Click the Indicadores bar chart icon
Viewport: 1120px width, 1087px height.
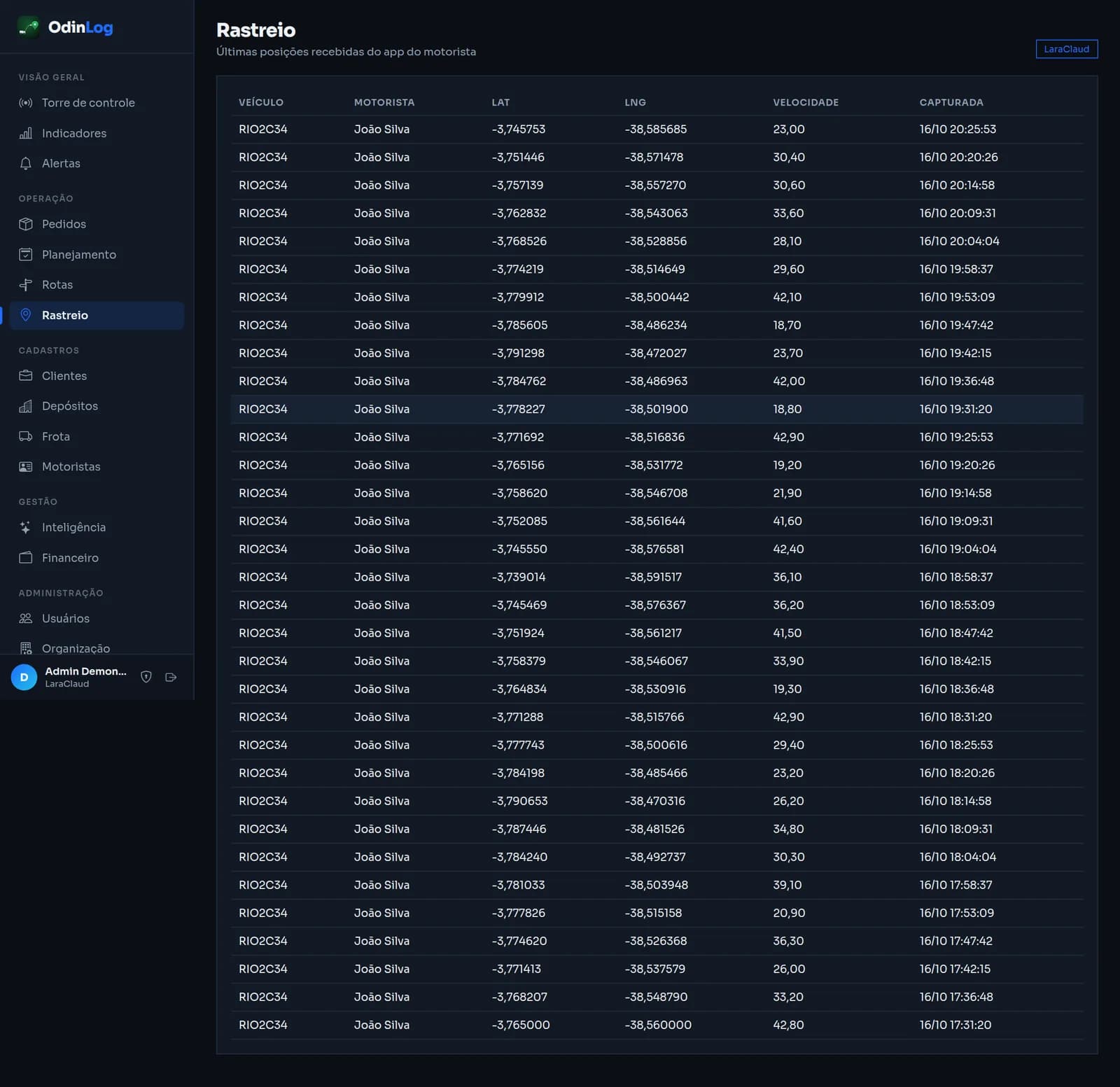coord(26,133)
